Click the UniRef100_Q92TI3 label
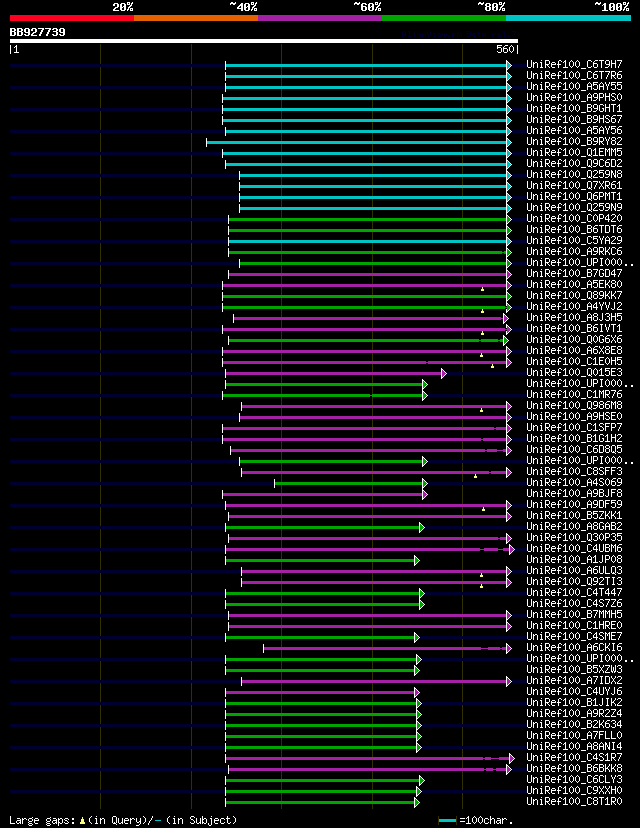The height and width of the screenshot is (828, 640). click(x=574, y=581)
